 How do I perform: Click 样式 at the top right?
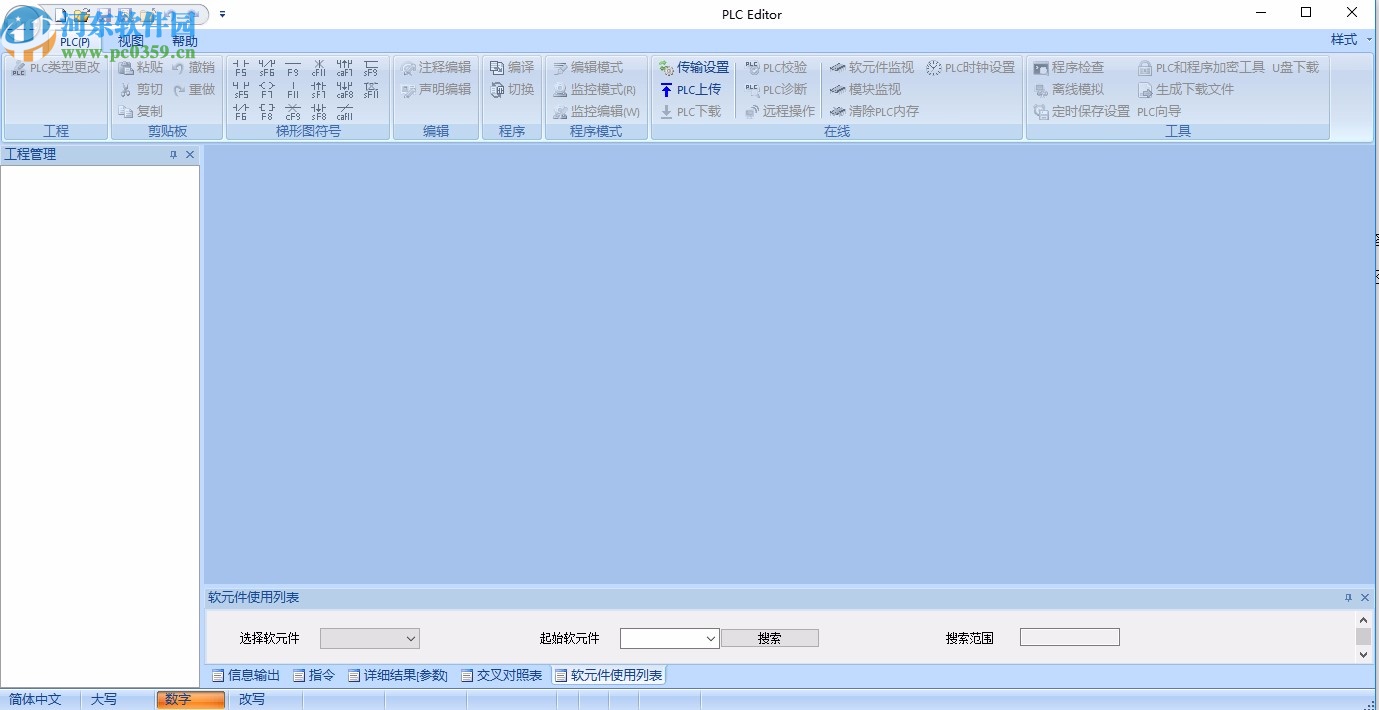click(1343, 38)
